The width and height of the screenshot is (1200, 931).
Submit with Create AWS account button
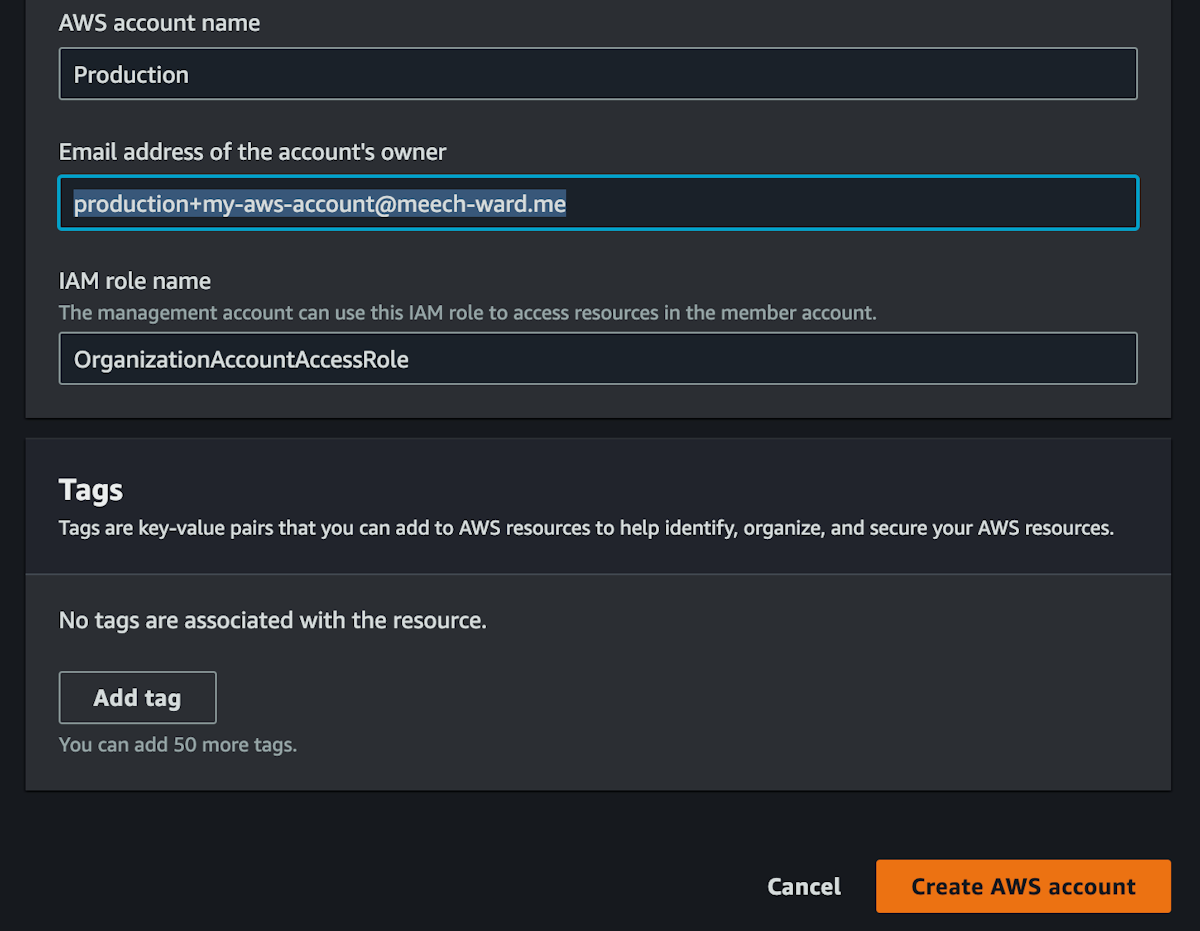coord(1023,886)
